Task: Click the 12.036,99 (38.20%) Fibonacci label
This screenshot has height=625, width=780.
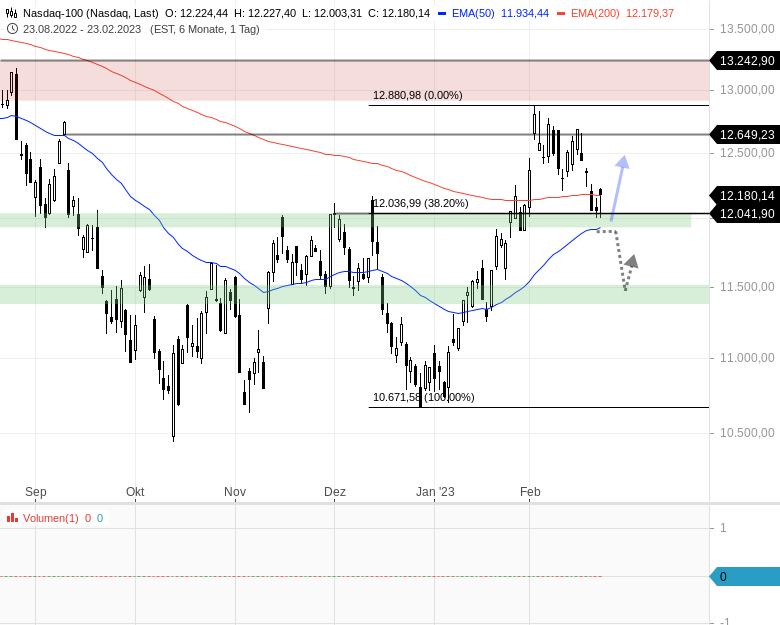Action: coord(421,203)
